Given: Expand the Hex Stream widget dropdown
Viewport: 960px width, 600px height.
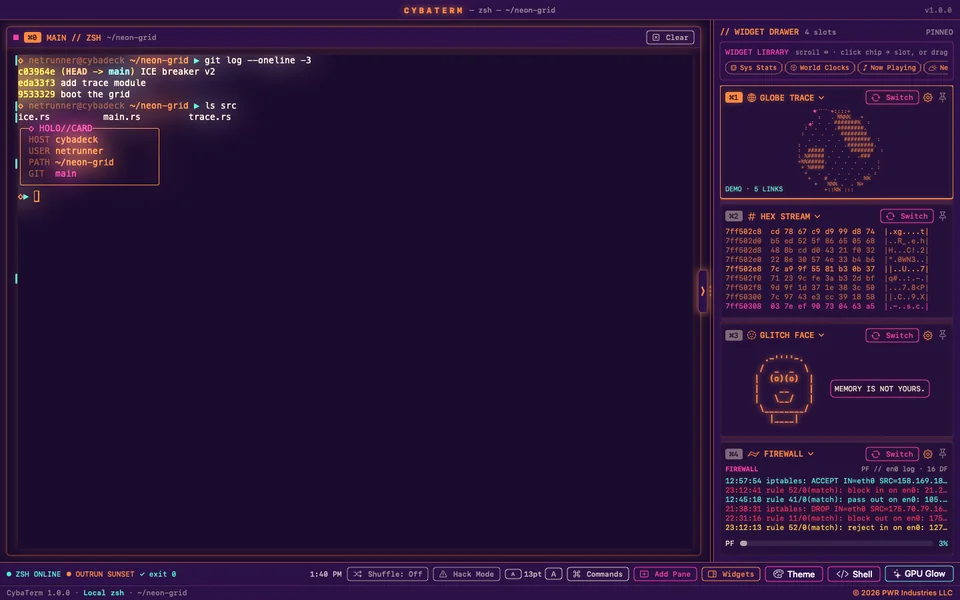Looking at the screenshot, I should coord(817,216).
